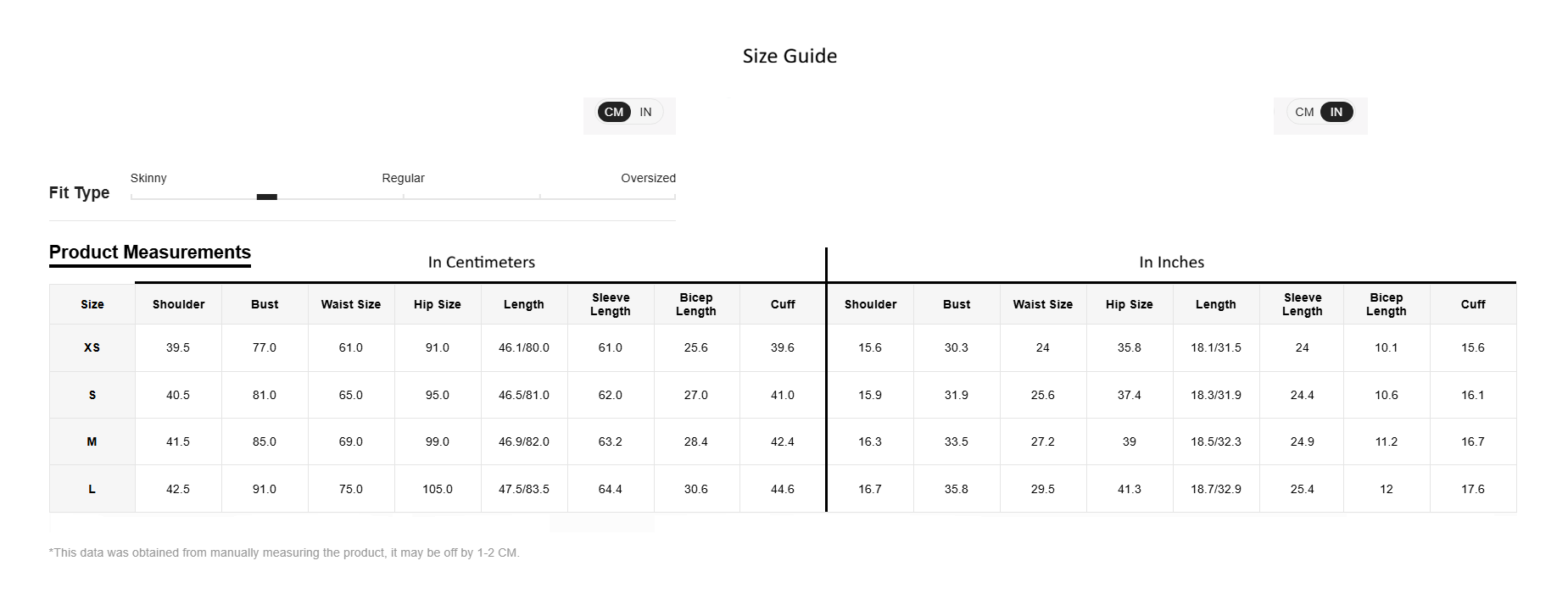
Task: Switch right unit toggle to CM
Action: 1304,112
